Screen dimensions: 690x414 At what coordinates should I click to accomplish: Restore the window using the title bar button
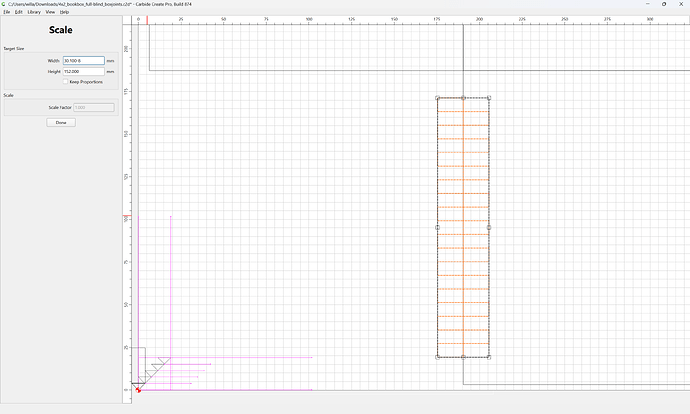[x=664, y=4]
